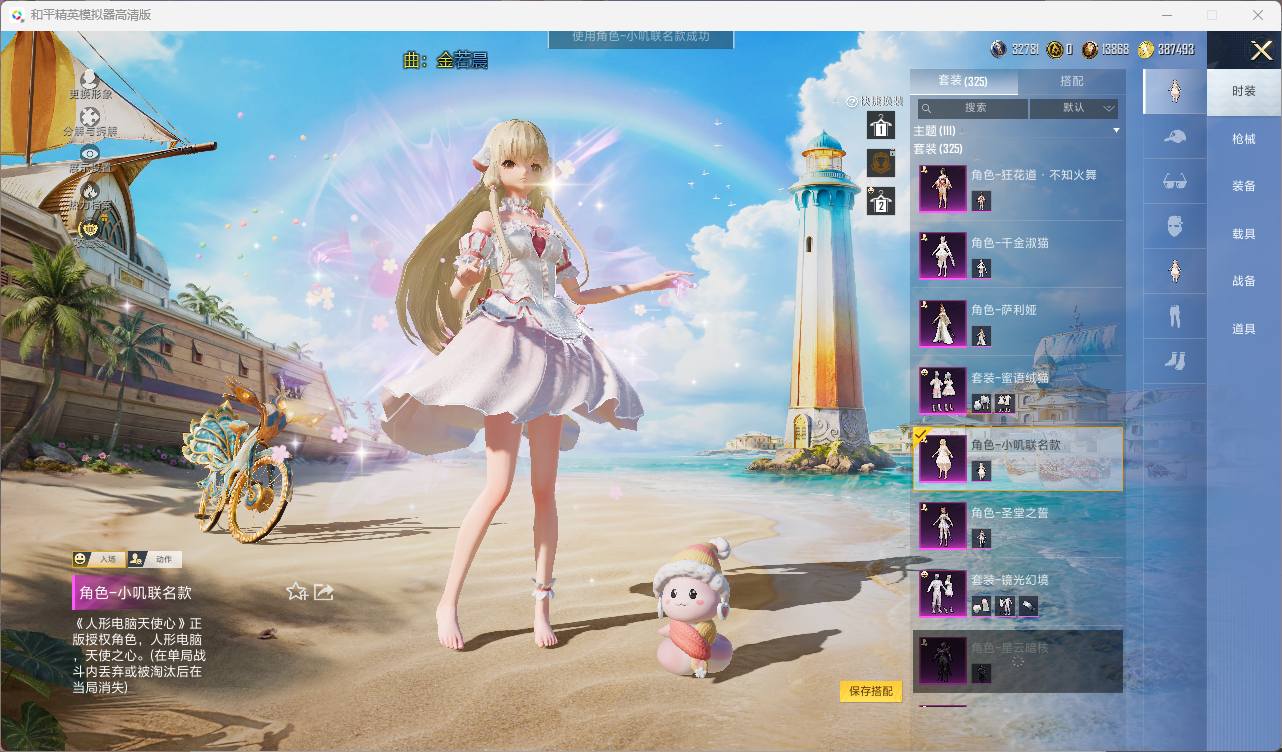Image resolution: width=1282 pixels, height=752 pixels.
Task: Expand the 主题 (111) section arrow
Action: point(1116,131)
